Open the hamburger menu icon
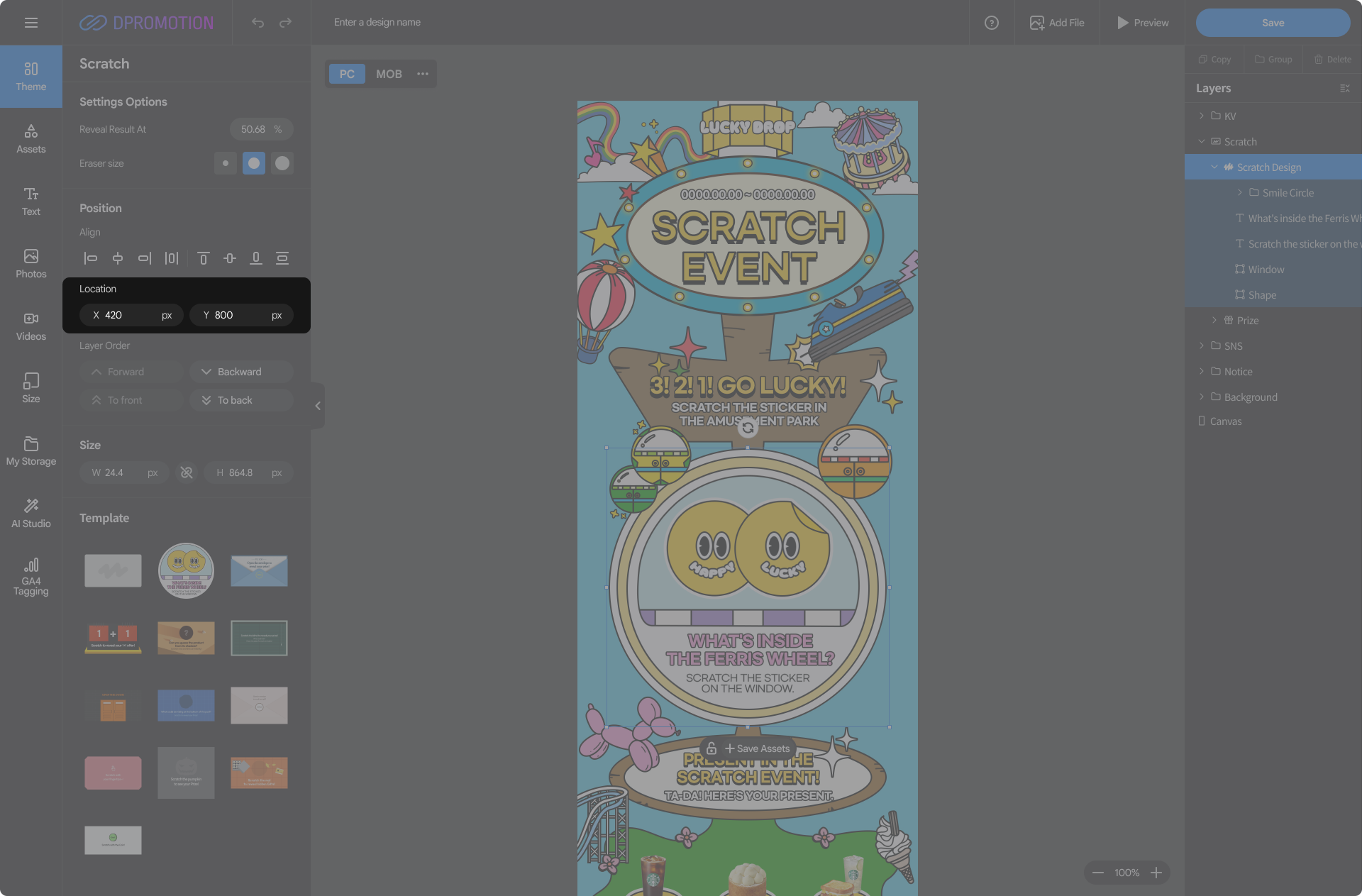1362x896 pixels. (31, 23)
